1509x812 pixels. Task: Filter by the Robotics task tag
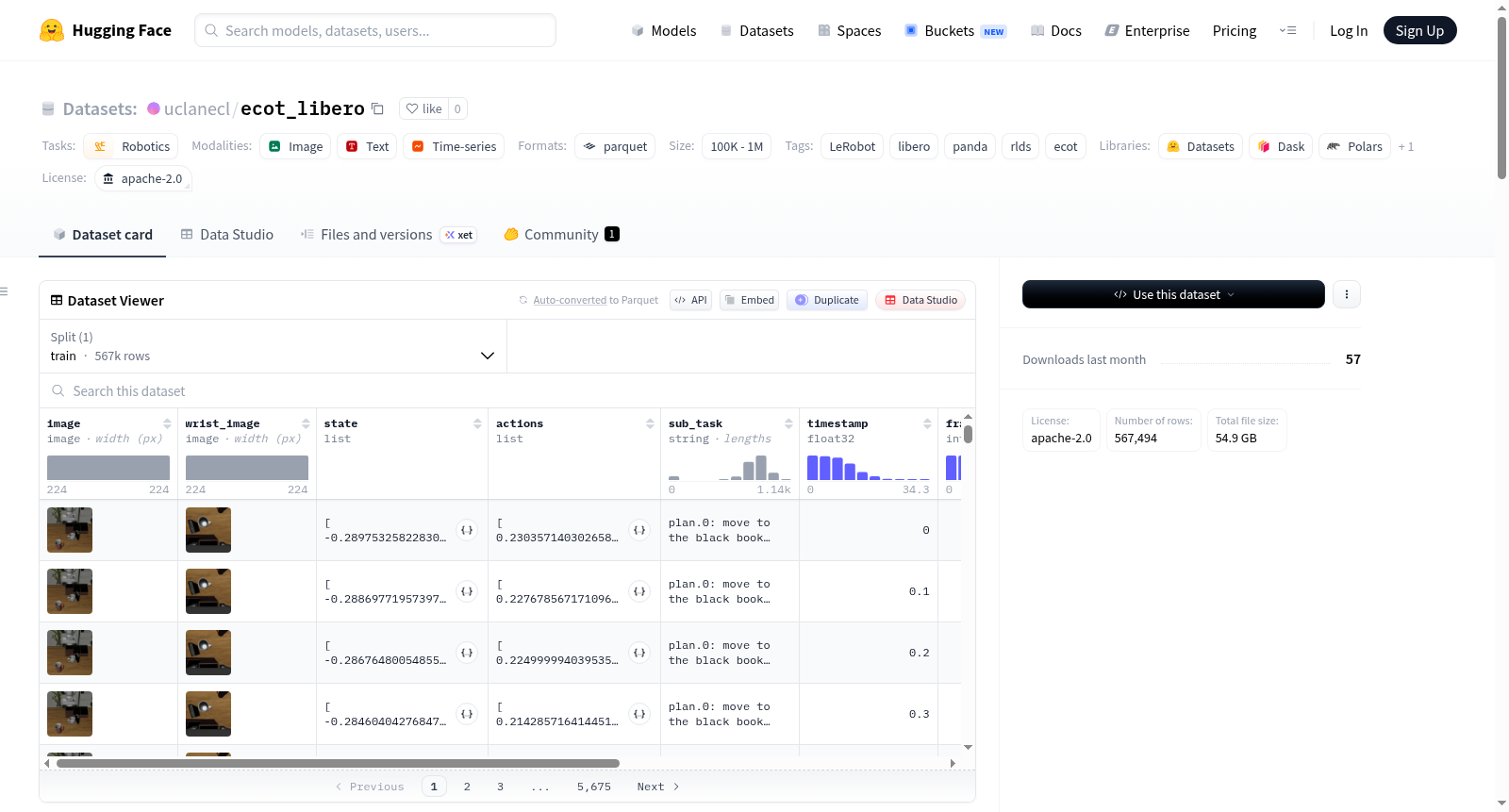[x=131, y=146]
